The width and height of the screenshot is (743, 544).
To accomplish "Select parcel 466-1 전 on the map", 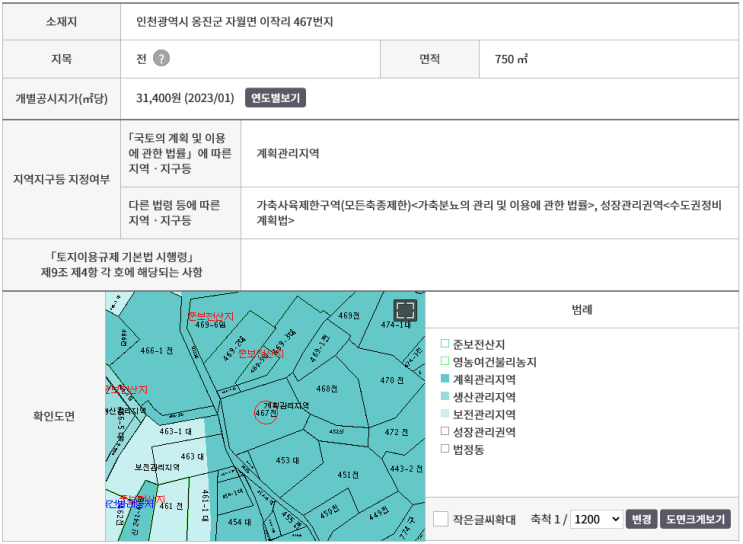I will pos(157,351).
